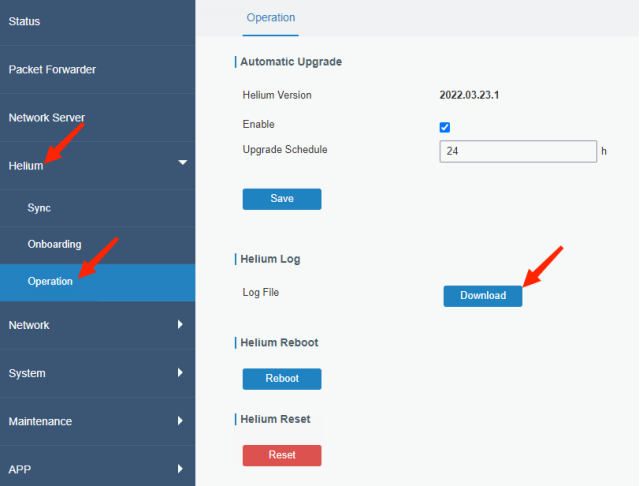Click the Helium Reboot button
640x486 pixels.
tap(282, 379)
